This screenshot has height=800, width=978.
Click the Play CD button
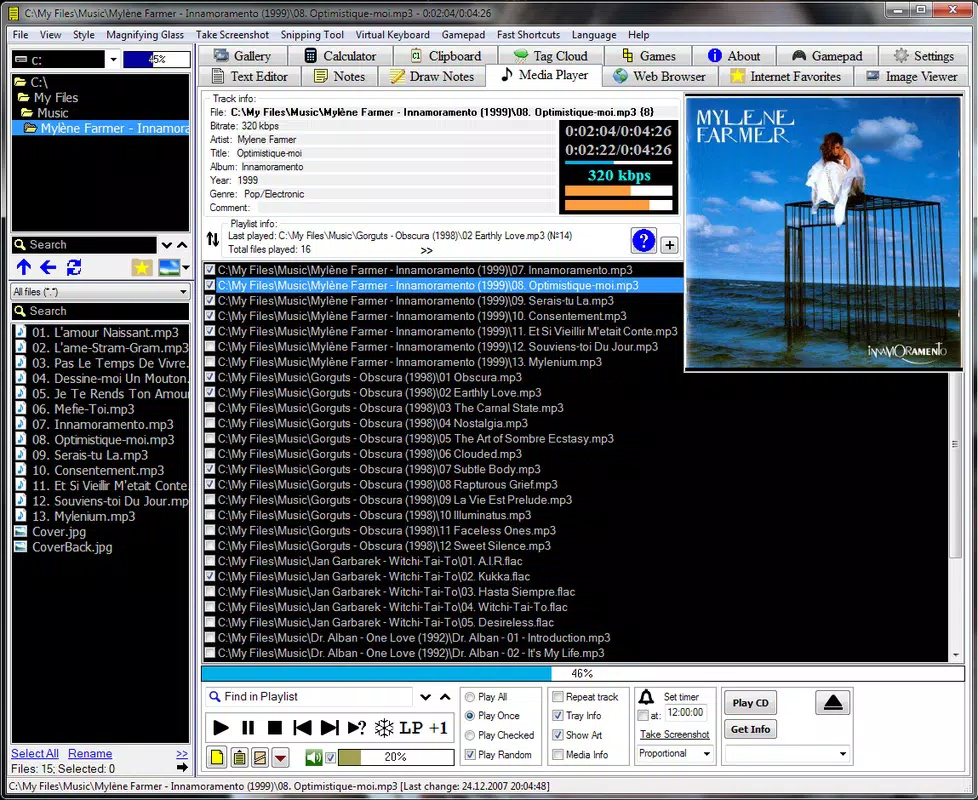[750, 703]
